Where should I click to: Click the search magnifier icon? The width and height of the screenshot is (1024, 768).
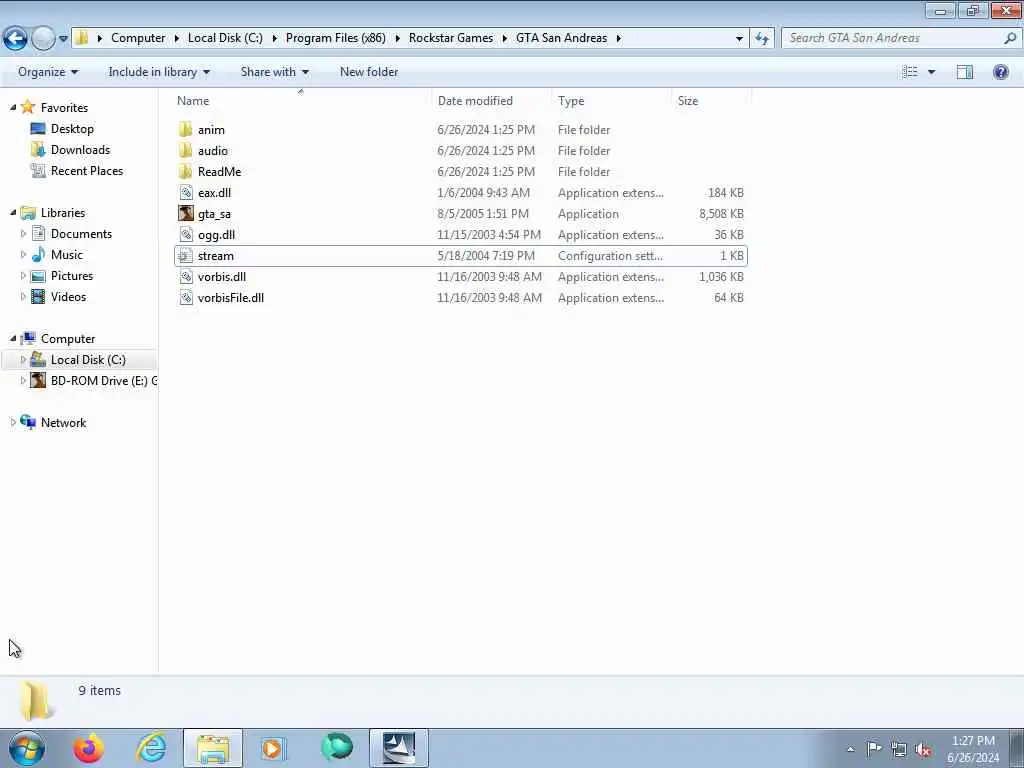(1010, 38)
